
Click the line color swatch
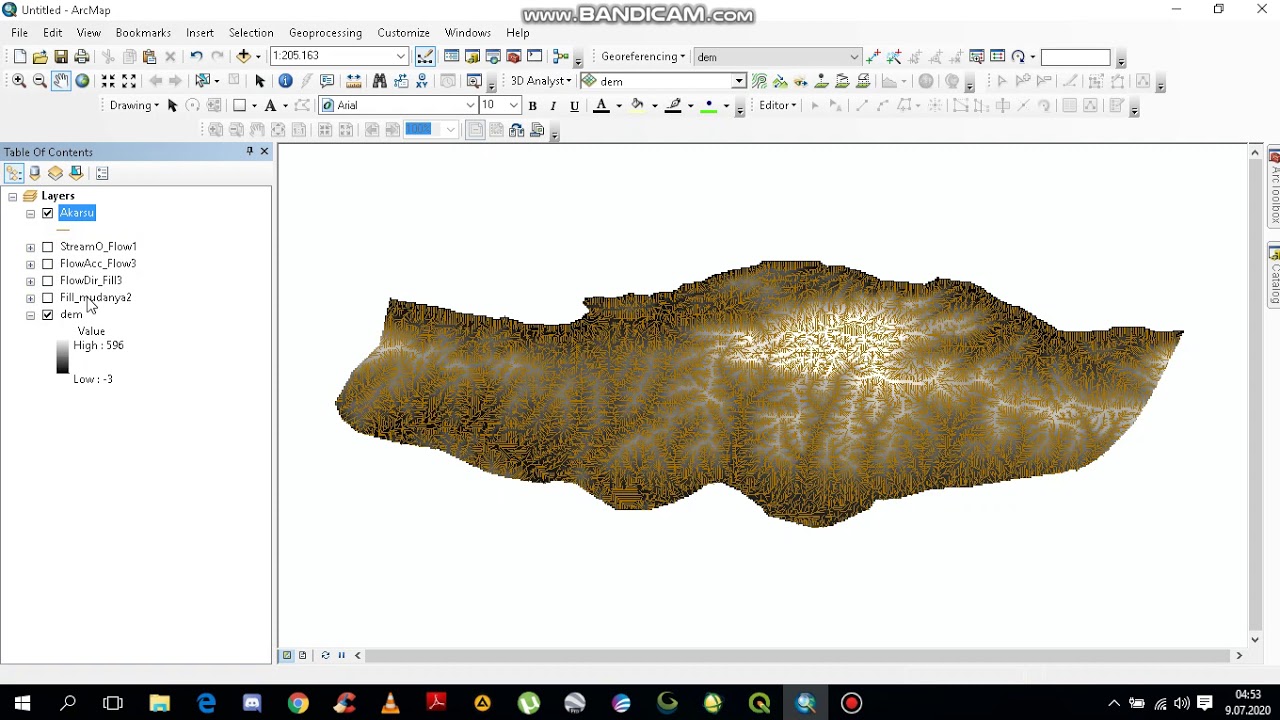(x=673, y=106)
